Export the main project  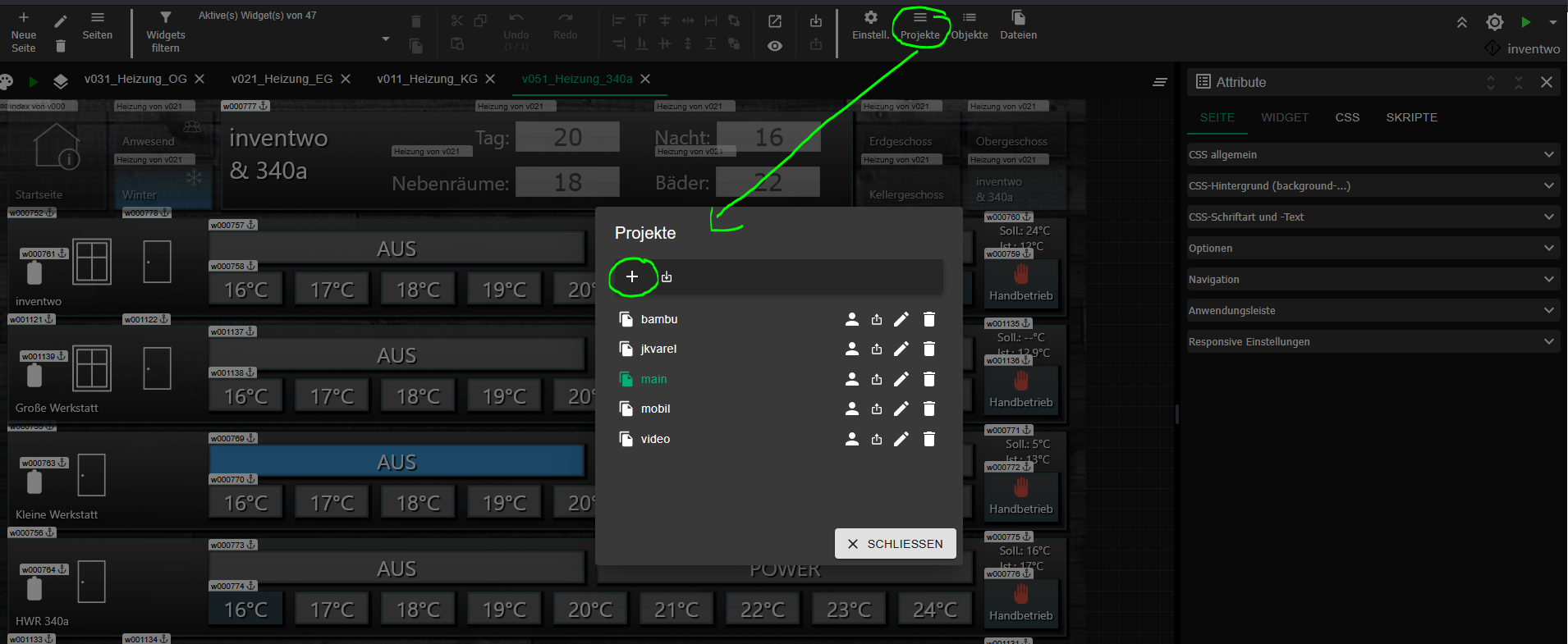tap(877, 379)
